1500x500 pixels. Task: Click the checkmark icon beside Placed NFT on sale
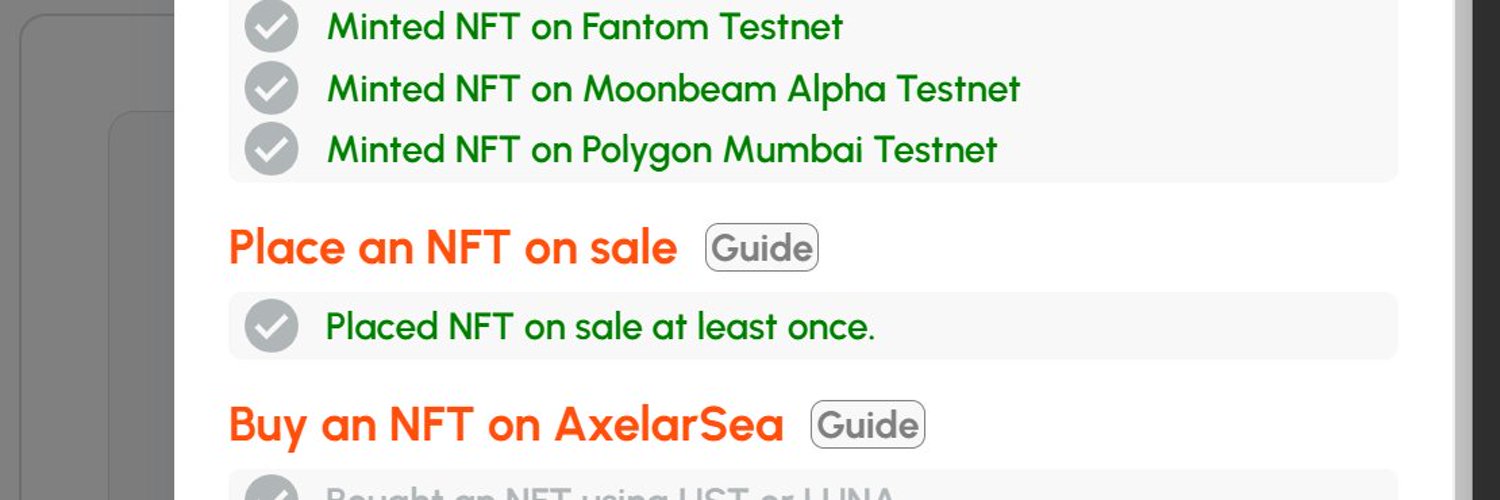tap(271, 326)
